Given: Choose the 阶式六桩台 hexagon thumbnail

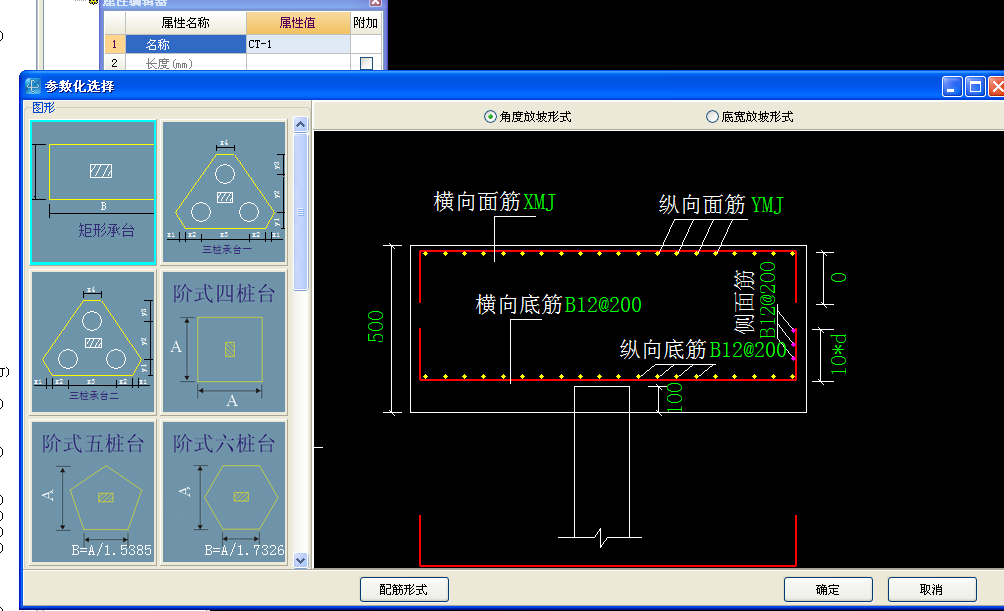Looking at the screenshot, I should [223, 492].
